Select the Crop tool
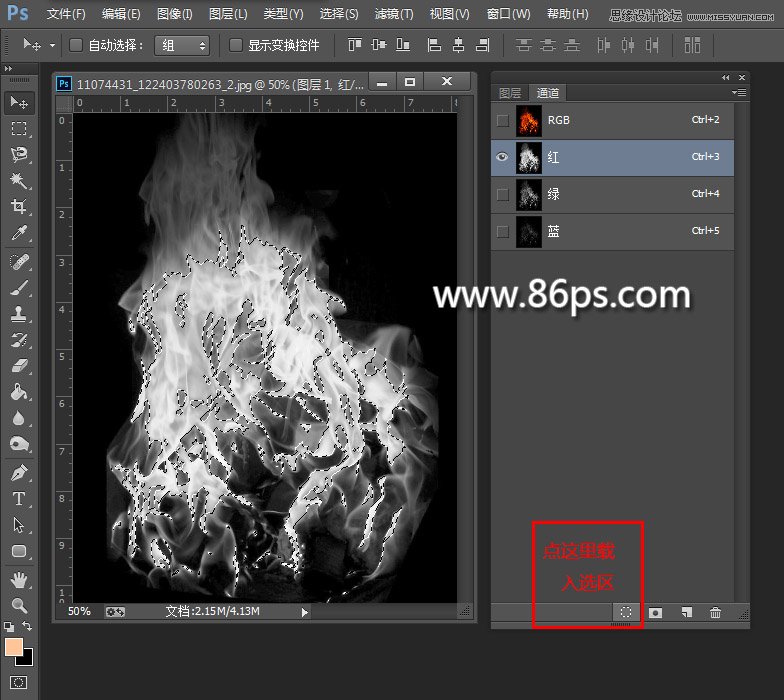The width and height of the screenshot is (784, 700). 19,206
